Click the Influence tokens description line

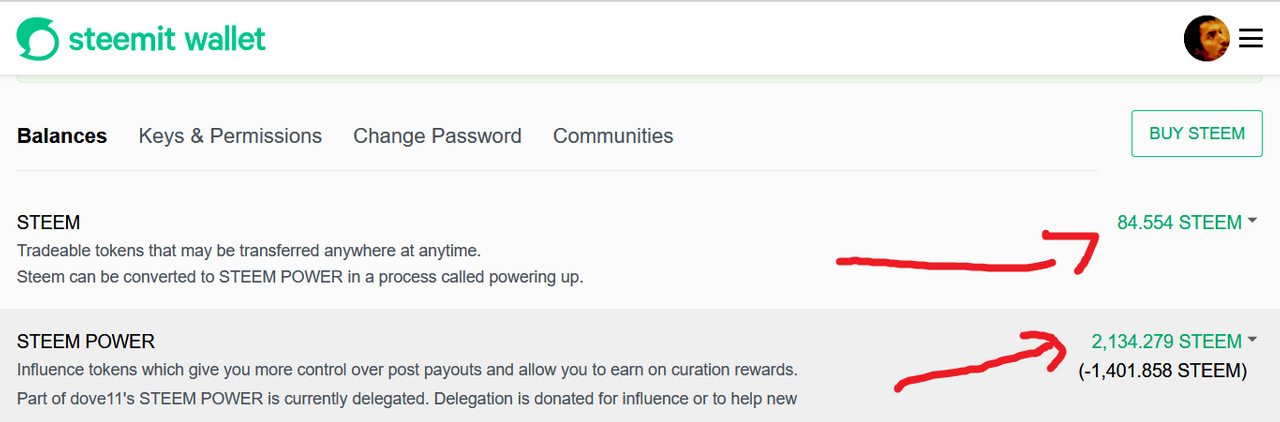407,370
